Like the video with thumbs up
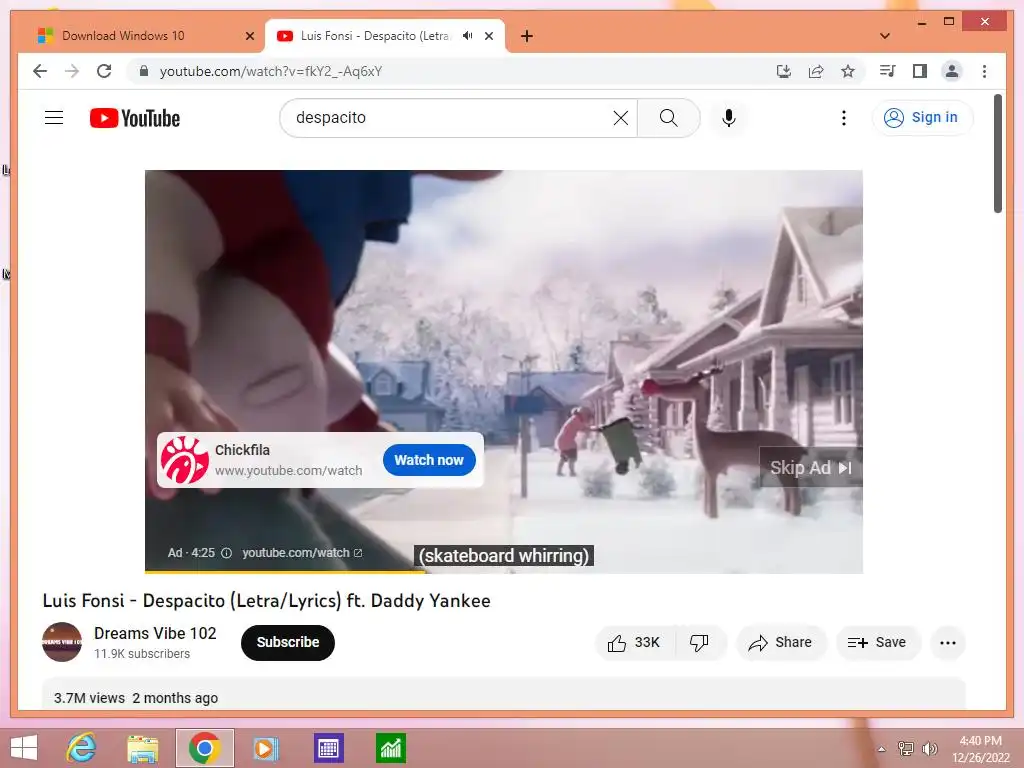This screenshot has height=768, width=1024. coord(633,643)
